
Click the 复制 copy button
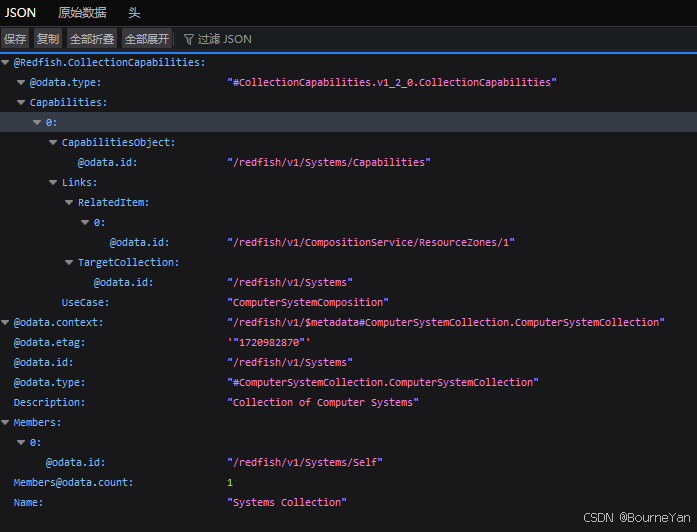[x=48, y=39]
